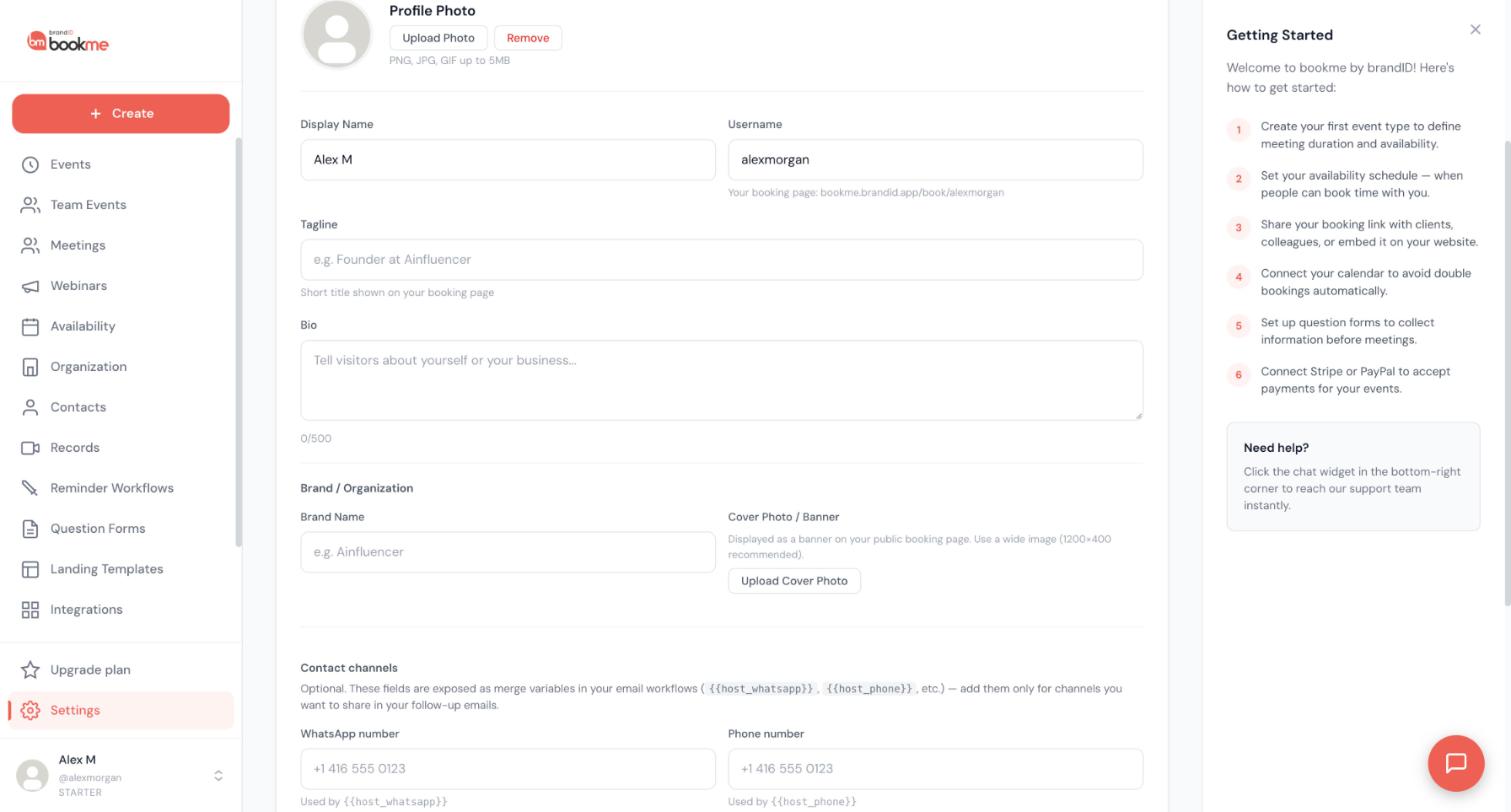Click the Brand Name field
The image size is (1511, 812).
508,552
